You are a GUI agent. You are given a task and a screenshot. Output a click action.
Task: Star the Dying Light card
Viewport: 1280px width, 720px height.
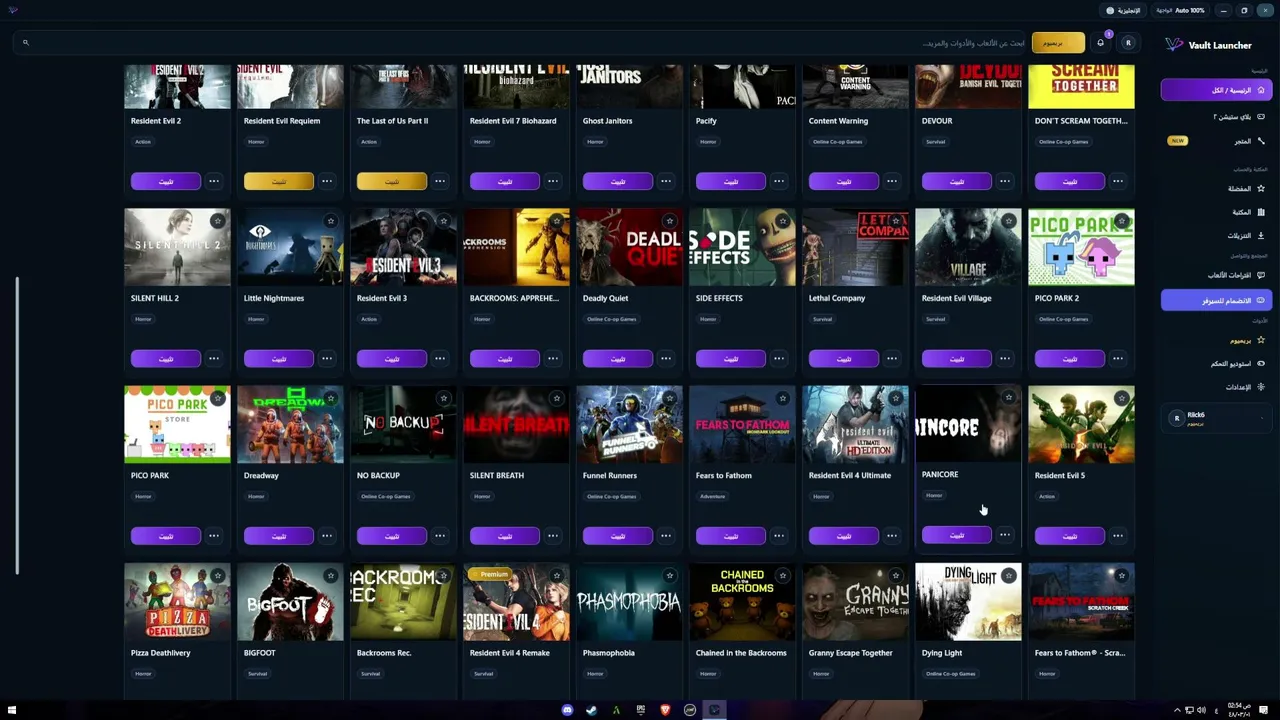[1009, 575]
